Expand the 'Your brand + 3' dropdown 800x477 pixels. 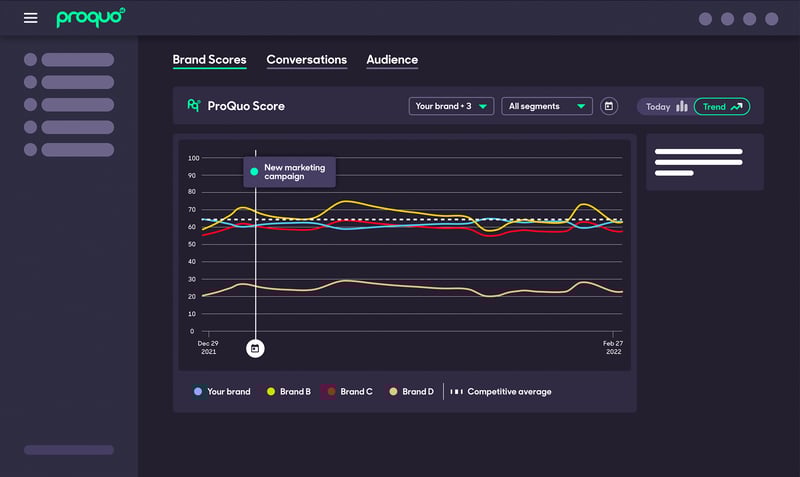point(451,106)
